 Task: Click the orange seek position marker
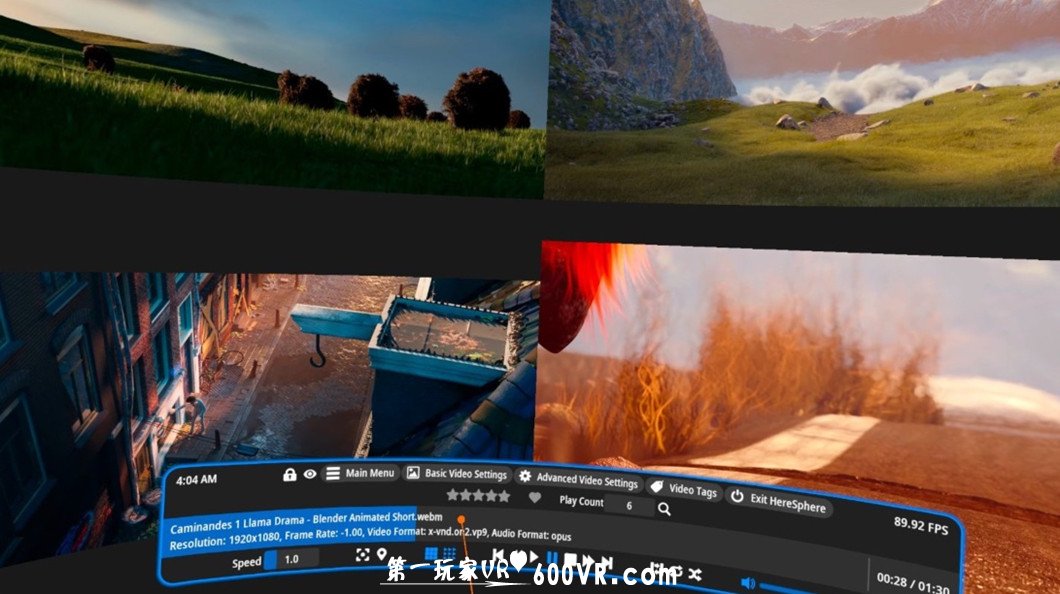point(461,520)
